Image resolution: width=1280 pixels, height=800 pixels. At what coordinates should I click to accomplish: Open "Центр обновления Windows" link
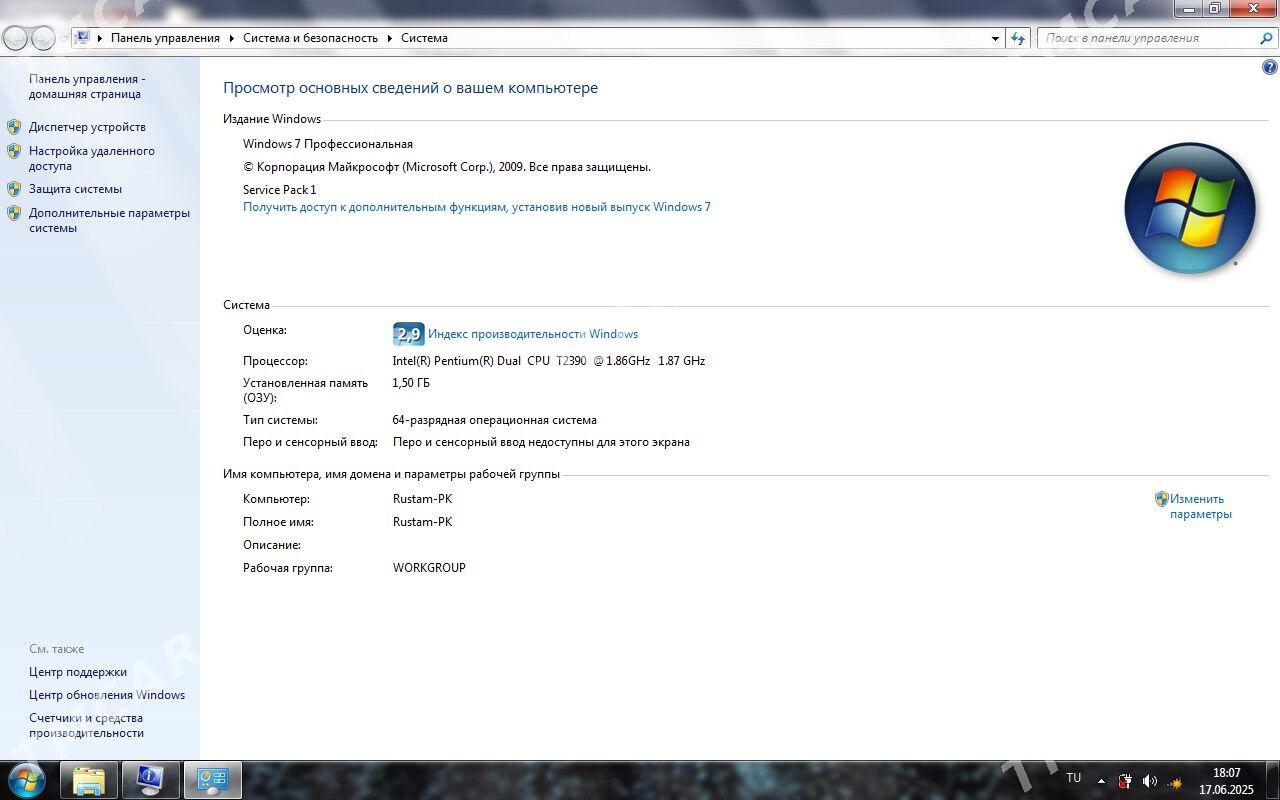point(107,695)
